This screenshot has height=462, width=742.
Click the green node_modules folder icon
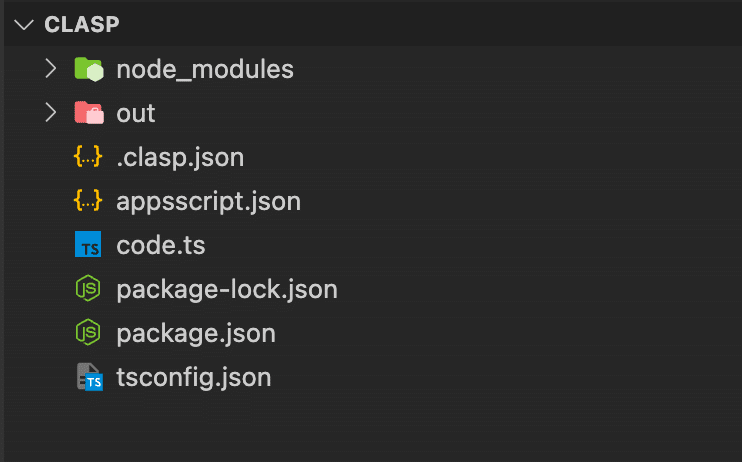[89, 69]
